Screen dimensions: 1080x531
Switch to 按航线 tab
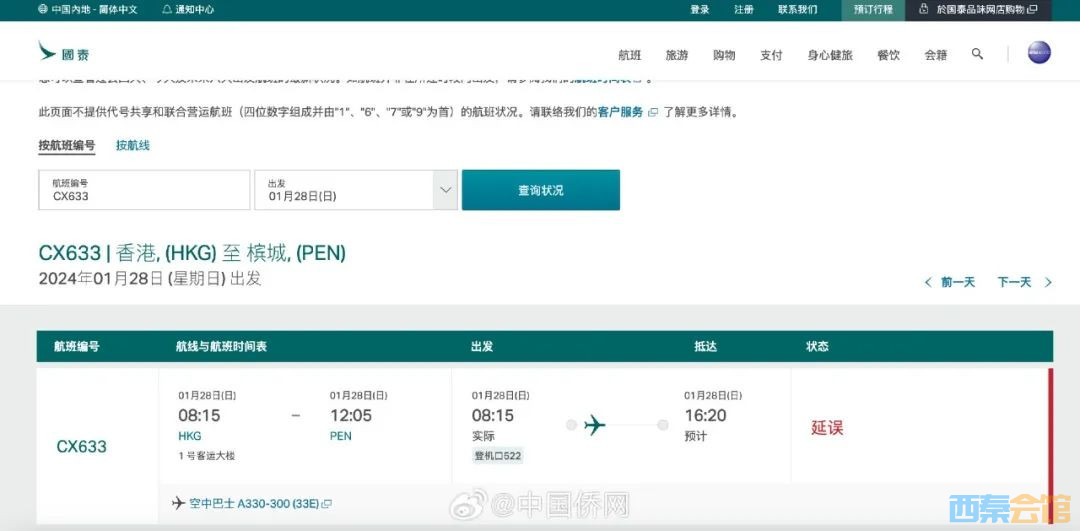point(132,146)
